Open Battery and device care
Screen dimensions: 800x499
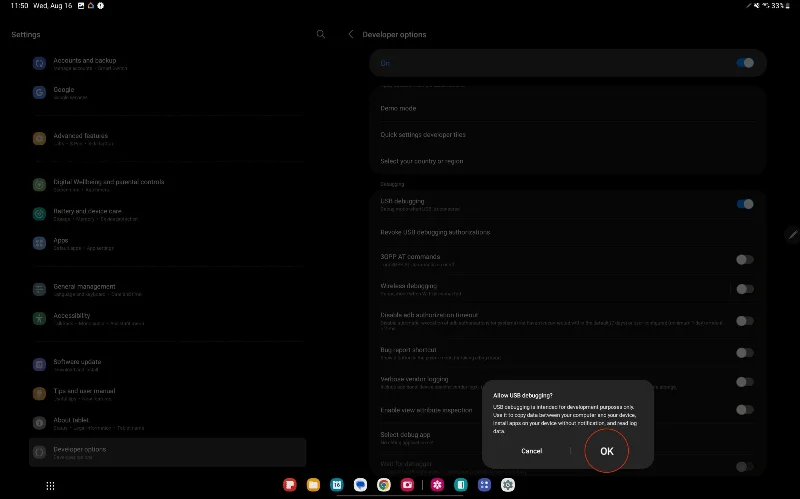tap(167, 214)
